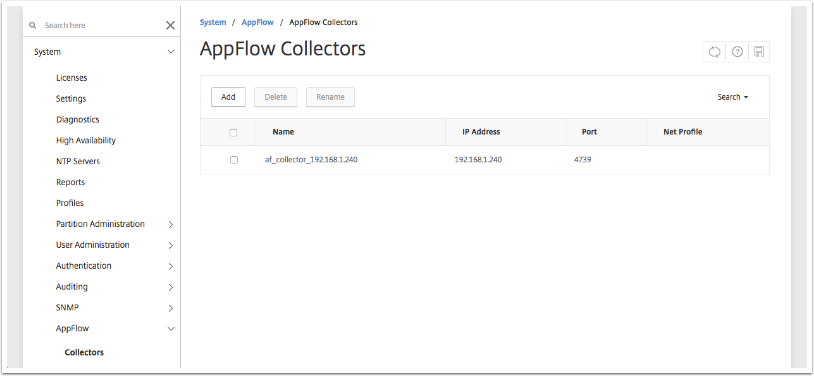
Task: Select Profiles in the sidebar
Action: [70, 203]
